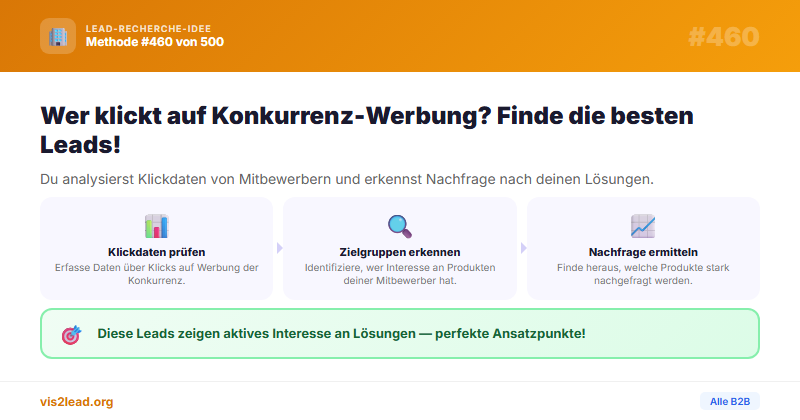Click description Erfasse Daten über Klicks
The image size is (800, 420).
(157, 274)
